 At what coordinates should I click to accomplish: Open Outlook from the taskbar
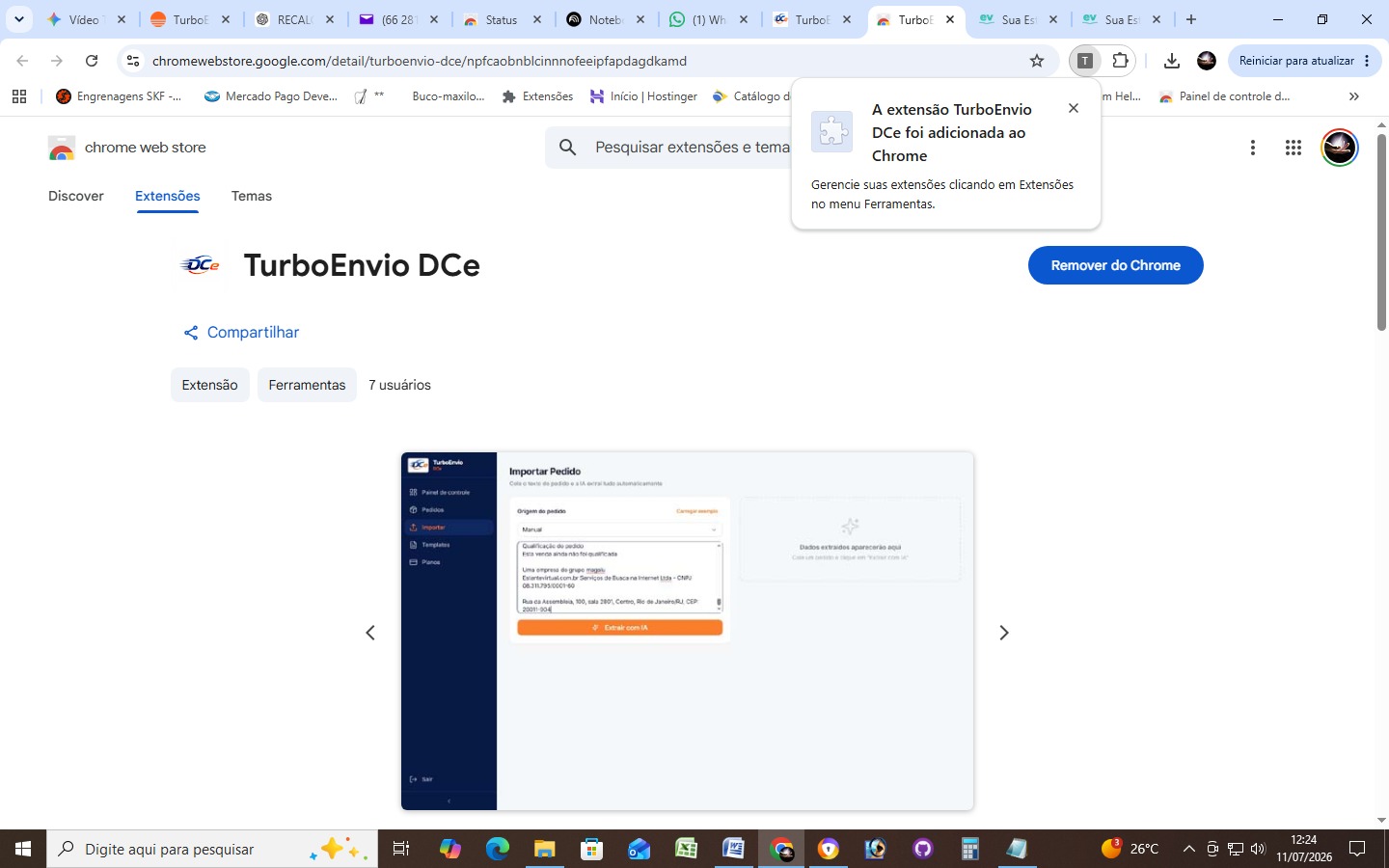639,849
